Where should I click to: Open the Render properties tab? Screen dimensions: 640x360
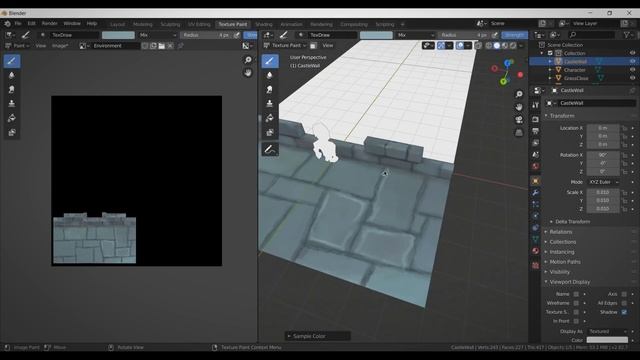(x=536, y=119)
